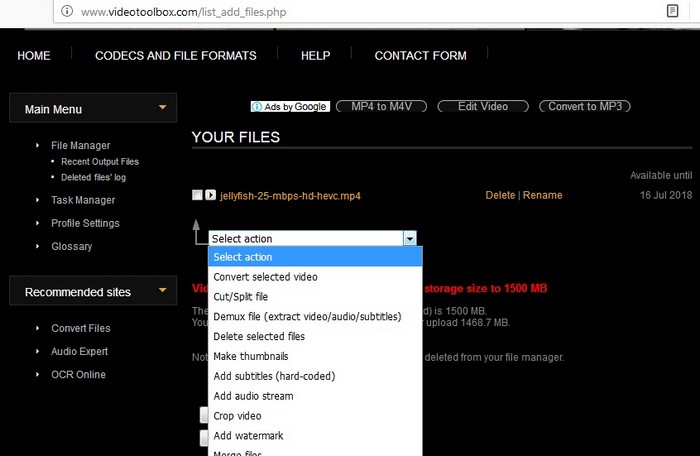Rename the jellyfish video file
Viewport: 700px width, 456px height.
point(542,195)
